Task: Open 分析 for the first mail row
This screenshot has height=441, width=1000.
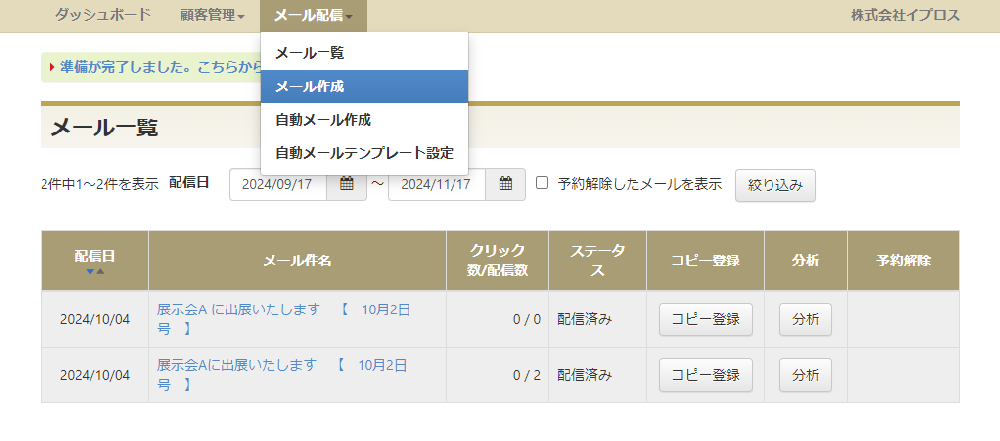Action: 805,319
